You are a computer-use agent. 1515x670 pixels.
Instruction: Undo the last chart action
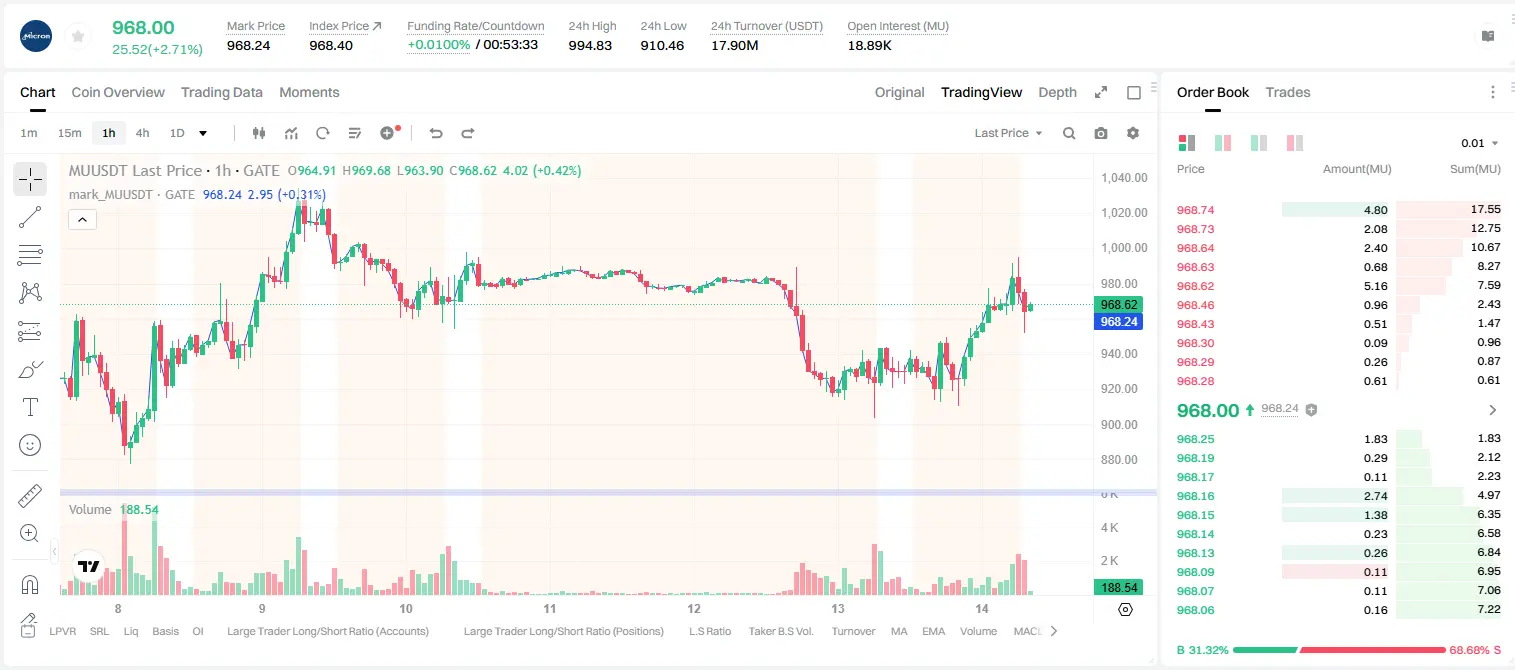coord(435,133)
